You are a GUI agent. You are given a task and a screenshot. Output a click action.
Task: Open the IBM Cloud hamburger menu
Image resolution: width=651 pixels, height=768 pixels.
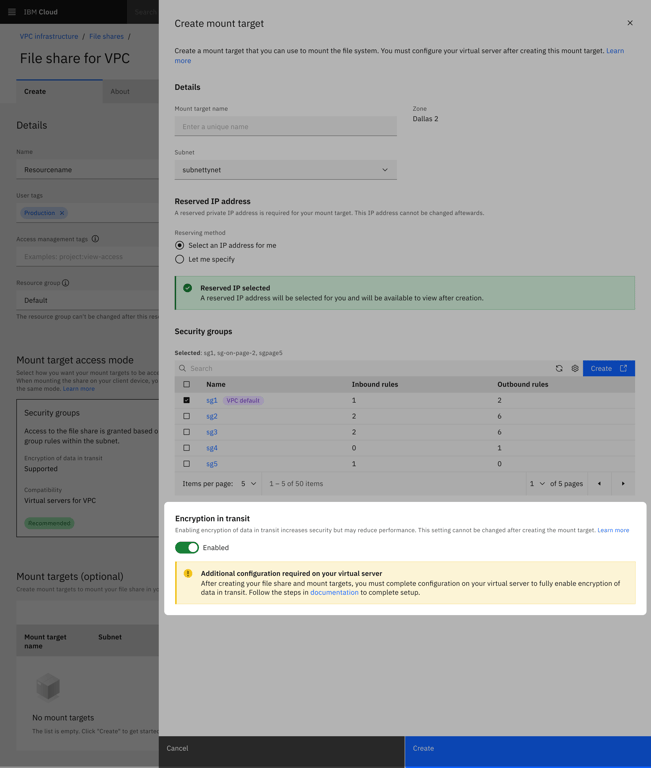(x=12, y=12)
